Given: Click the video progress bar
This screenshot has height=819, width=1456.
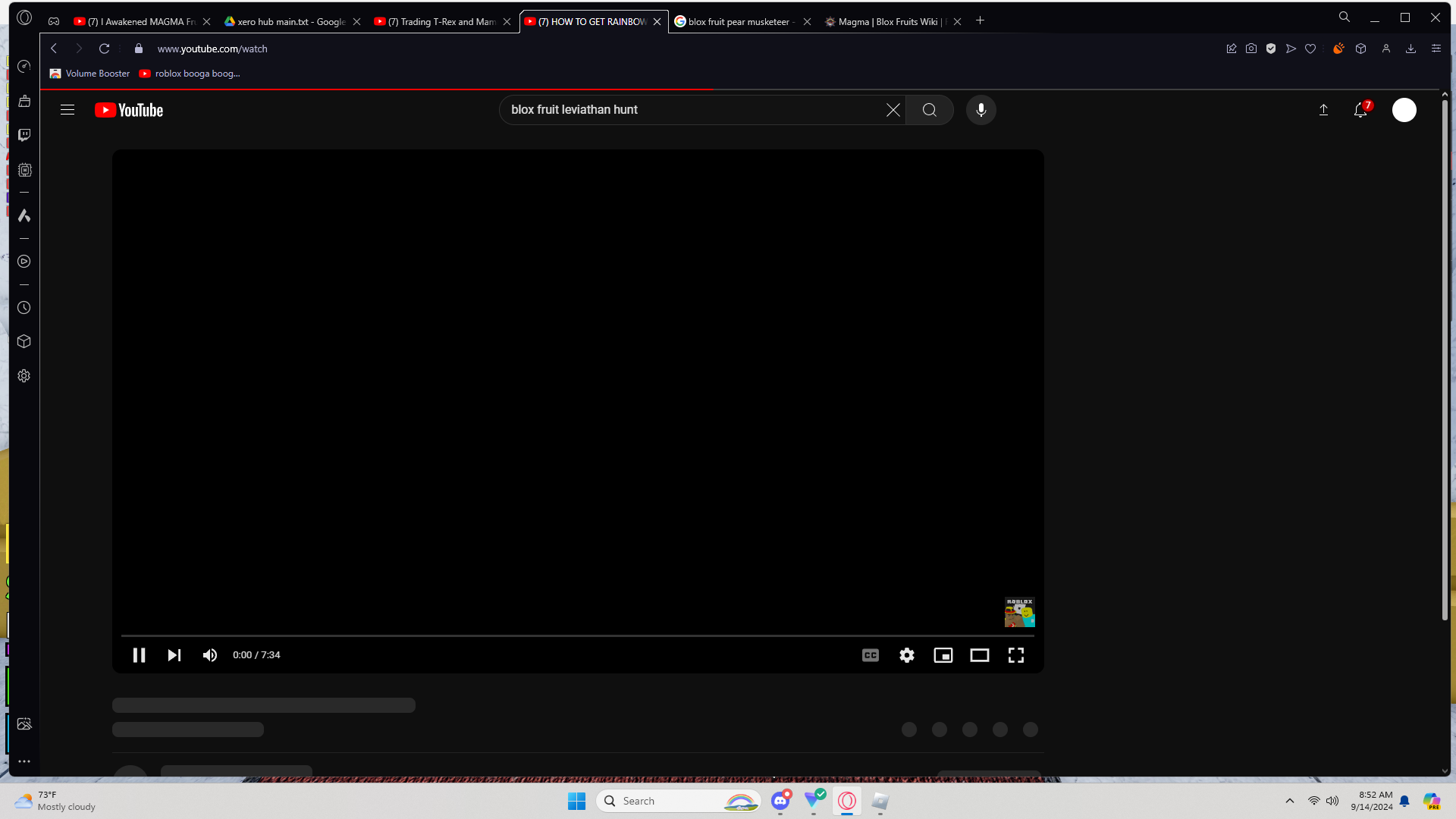Looking at the screenshot, I should point(578,635).
